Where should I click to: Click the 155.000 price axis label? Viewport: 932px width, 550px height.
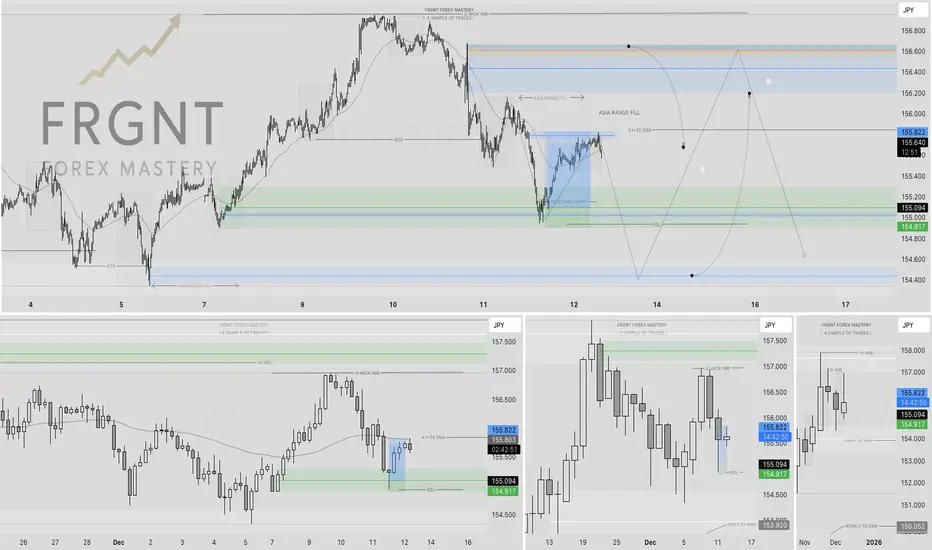pyautogui.click(x=913, y=218)
